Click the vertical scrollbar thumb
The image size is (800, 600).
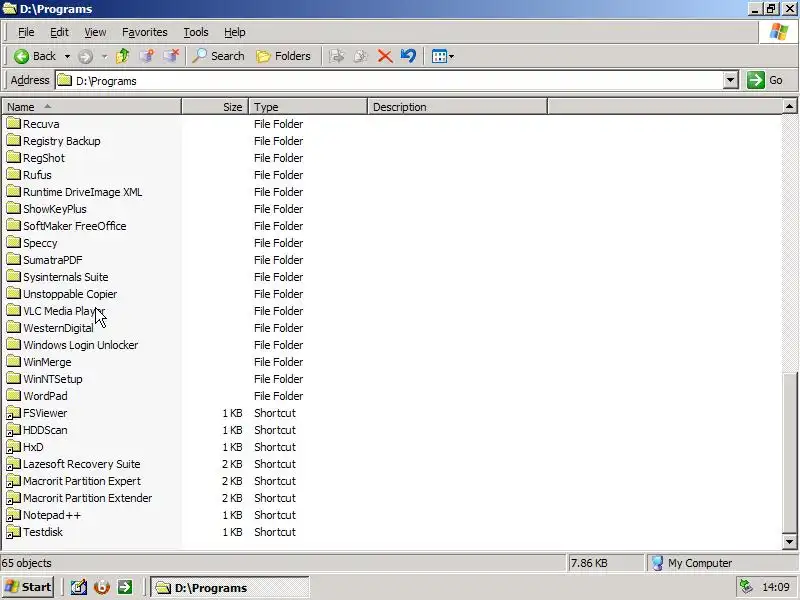click(789, 454)
